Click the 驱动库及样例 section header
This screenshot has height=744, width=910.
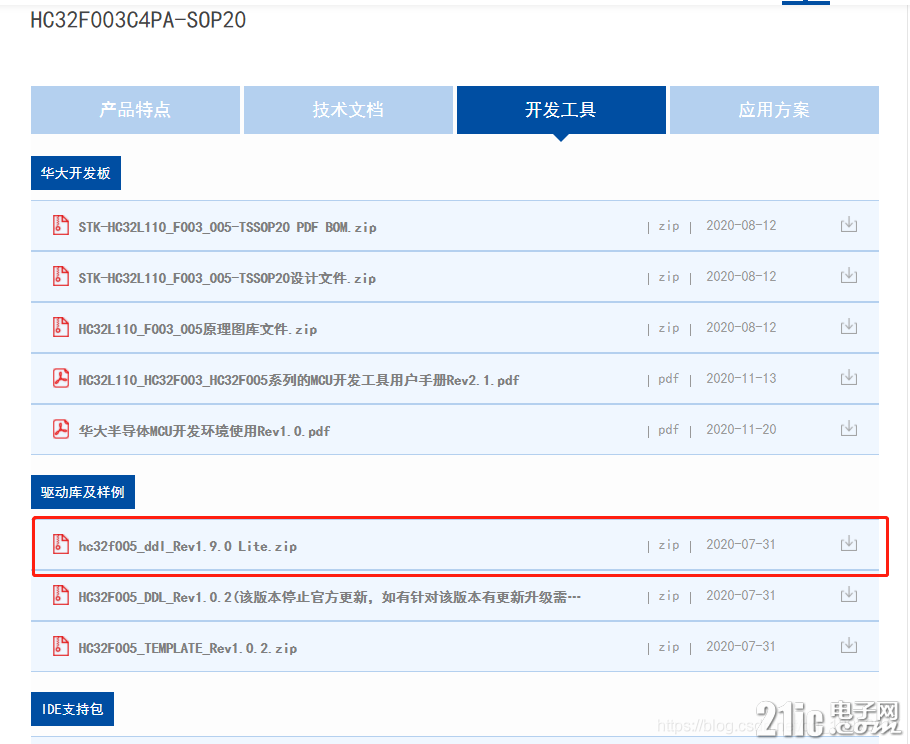pyautogui.click(x=83, y=492)
